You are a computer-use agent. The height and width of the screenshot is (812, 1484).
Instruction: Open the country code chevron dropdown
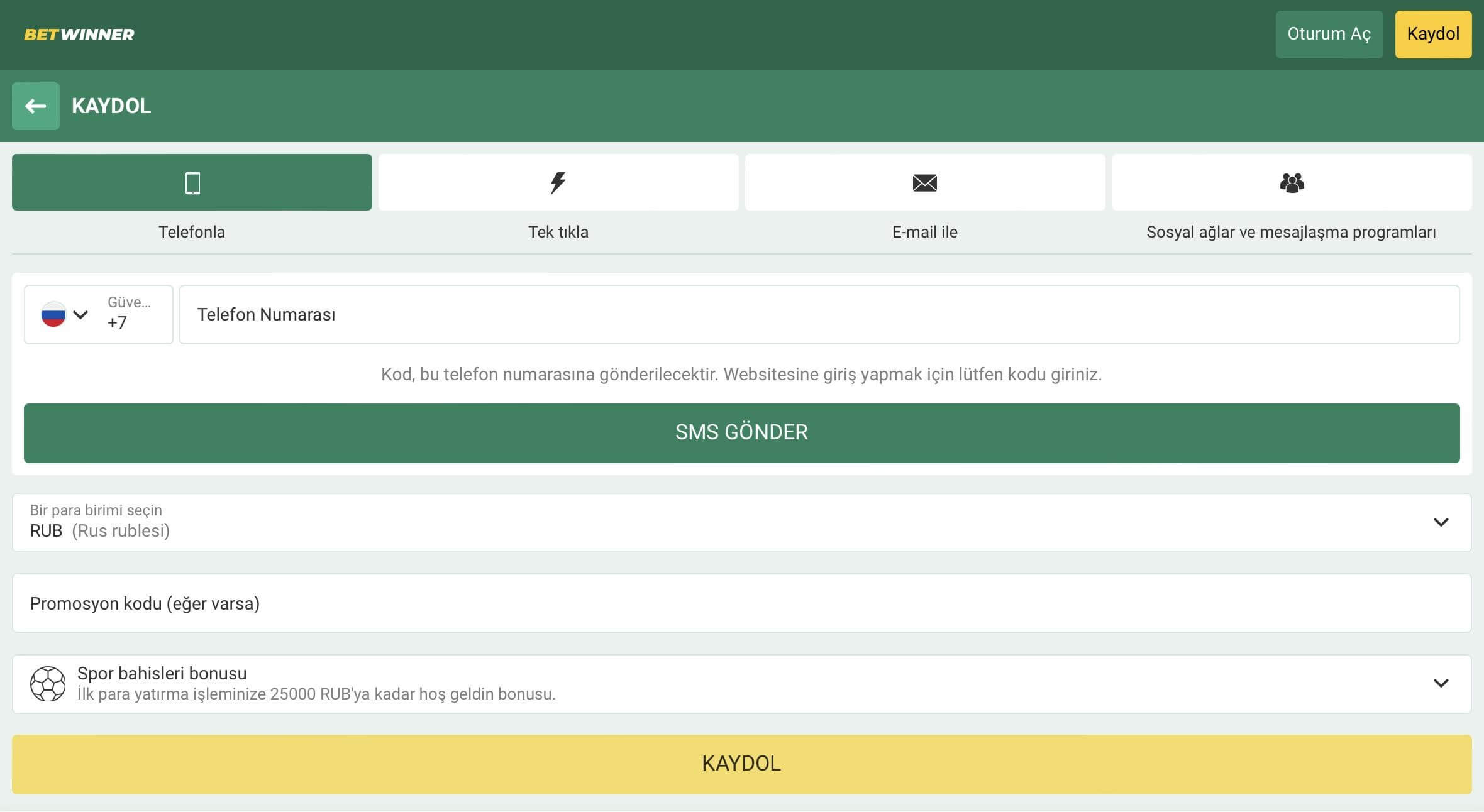(80, 314)
